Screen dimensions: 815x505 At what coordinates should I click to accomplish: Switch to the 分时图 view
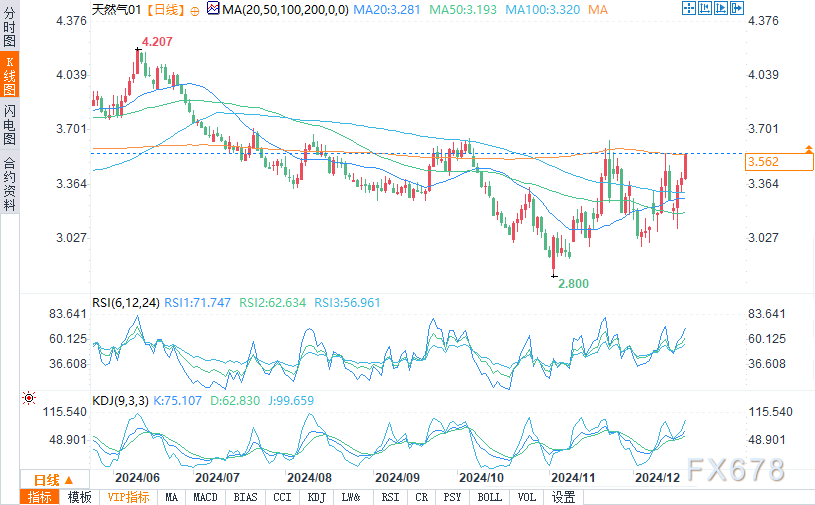[x=9, y=26]
